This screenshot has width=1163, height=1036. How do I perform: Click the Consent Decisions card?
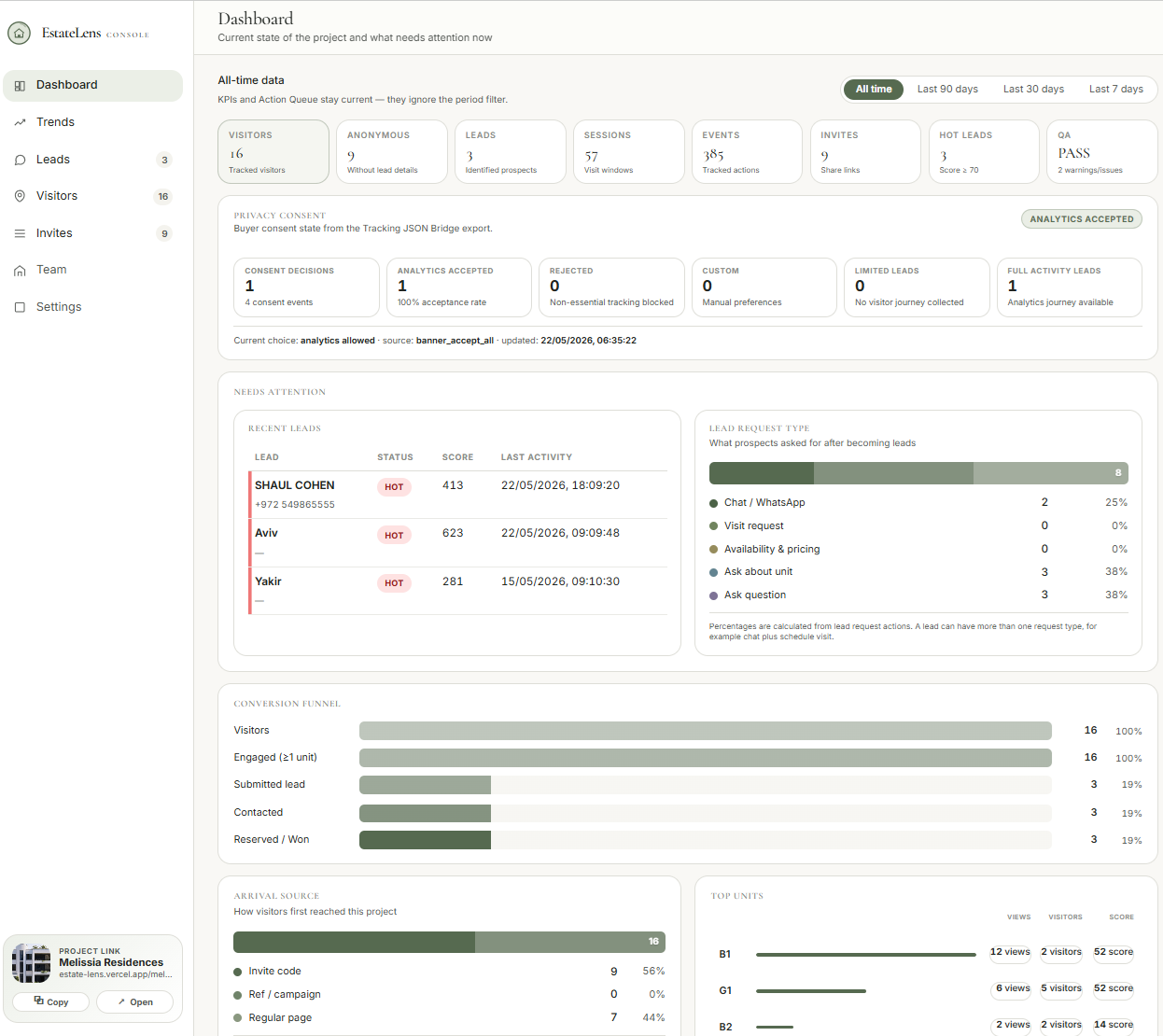pos(306,287)
